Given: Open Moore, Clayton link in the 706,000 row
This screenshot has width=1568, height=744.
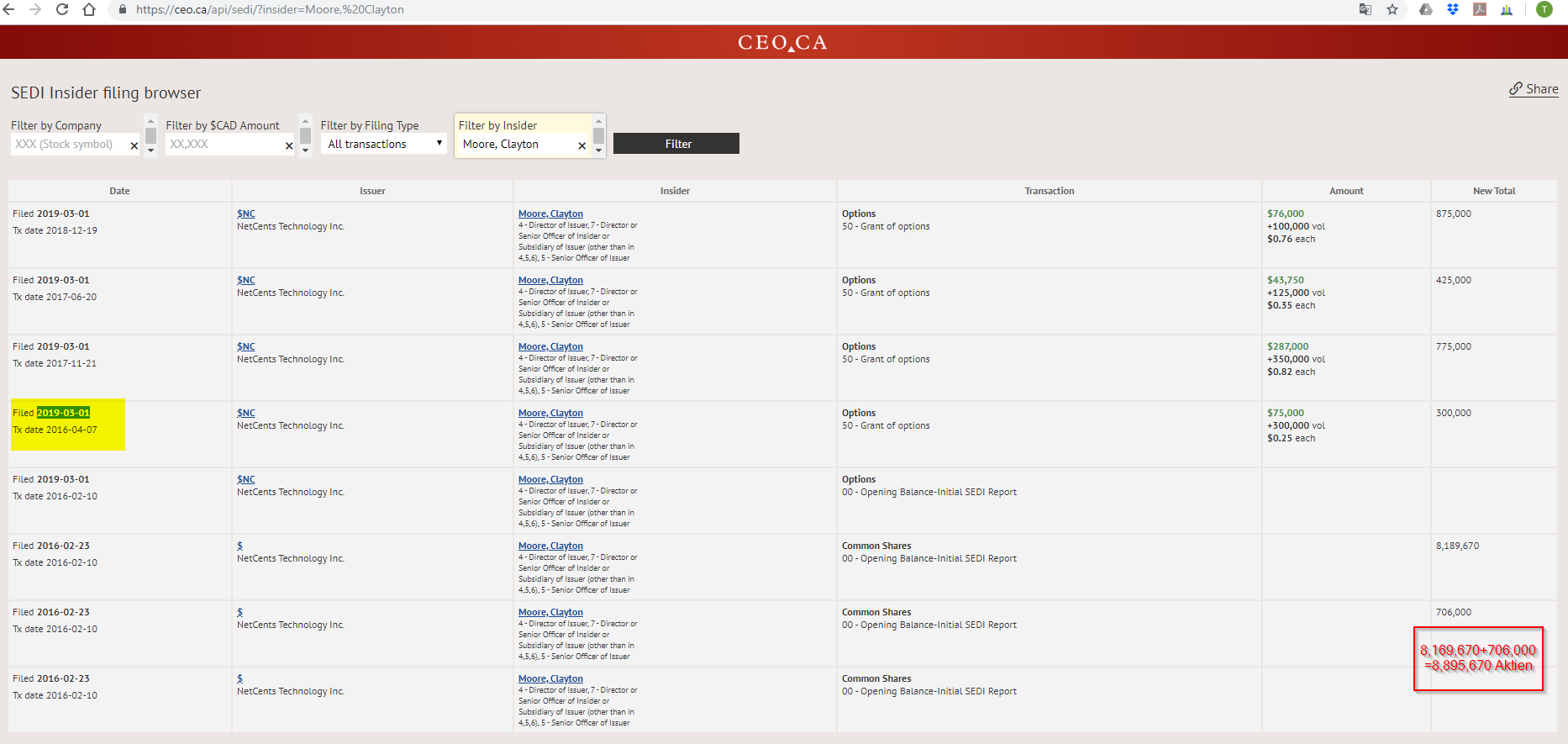Looking at the screenshot, I should tap(550, 612).
